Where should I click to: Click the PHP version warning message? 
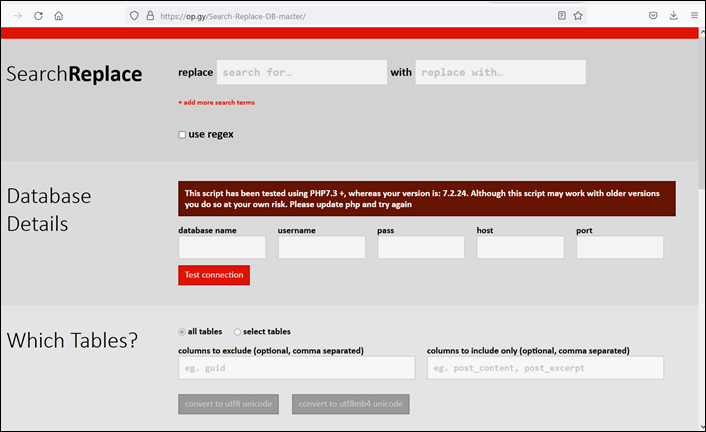pyautogui.click(x=426, y=199)
